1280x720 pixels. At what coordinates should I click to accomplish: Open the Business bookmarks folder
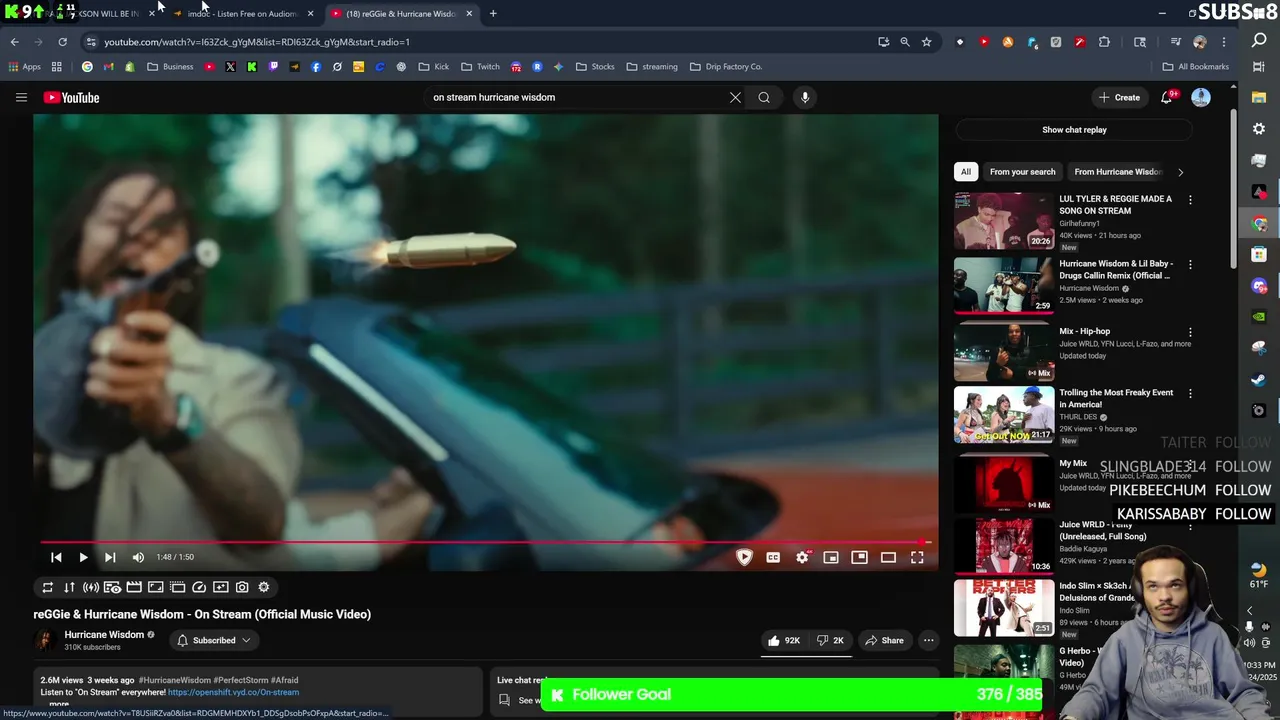(170, 67)
